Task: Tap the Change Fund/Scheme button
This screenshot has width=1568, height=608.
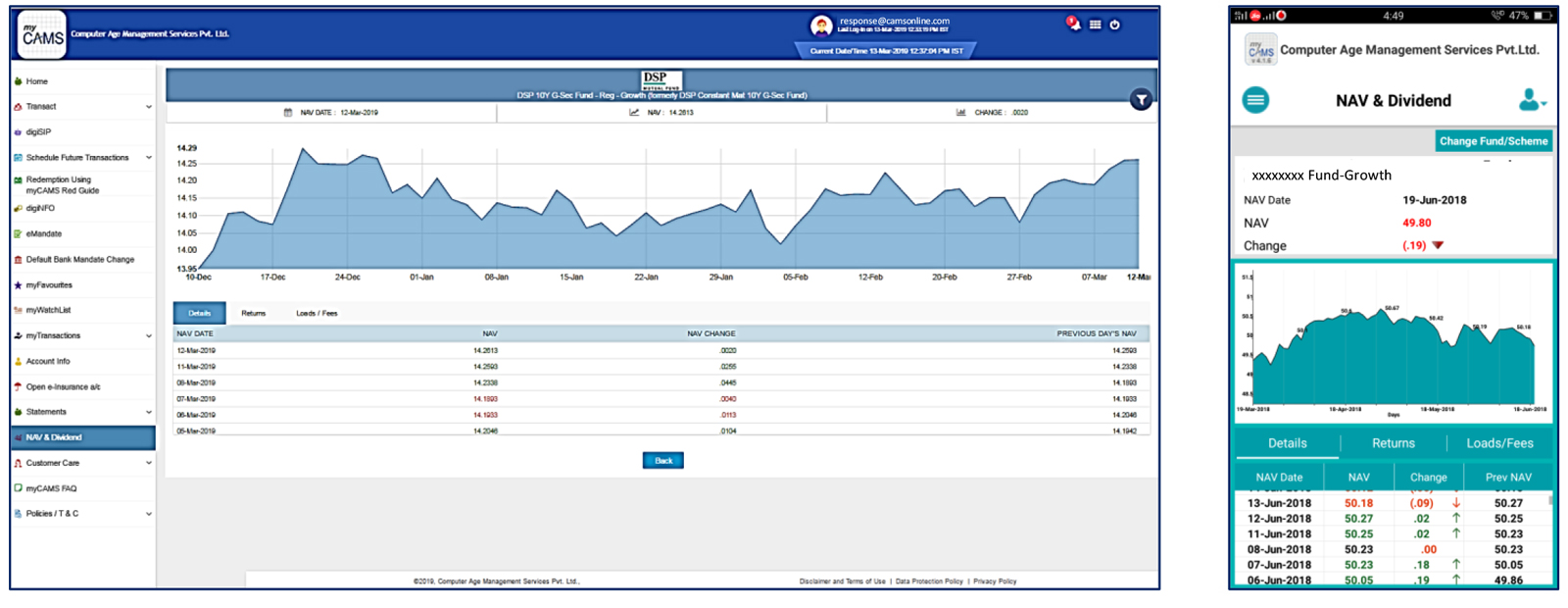Action: tap(1494, 141)
